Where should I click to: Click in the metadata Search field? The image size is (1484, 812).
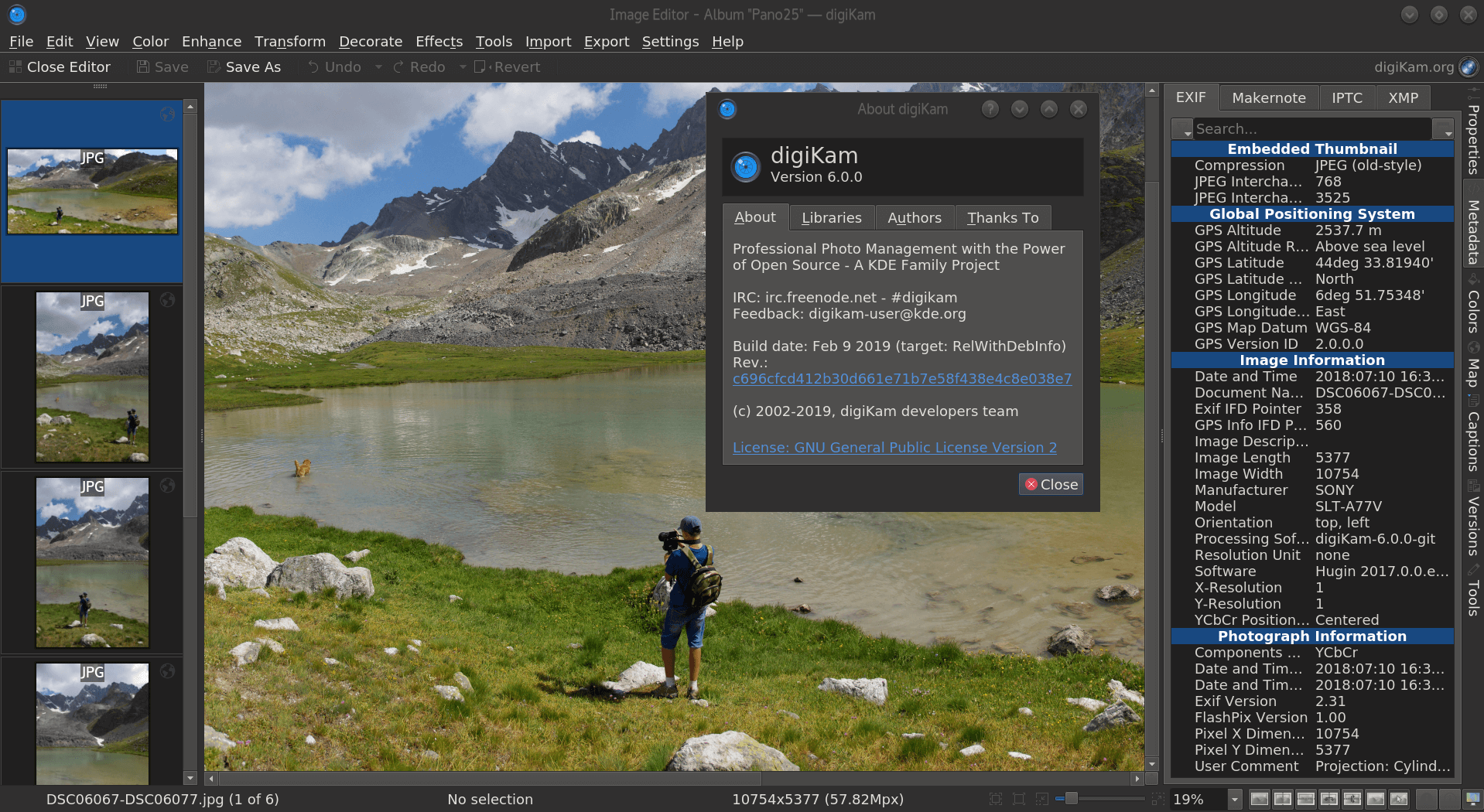tap(1312, 129)
